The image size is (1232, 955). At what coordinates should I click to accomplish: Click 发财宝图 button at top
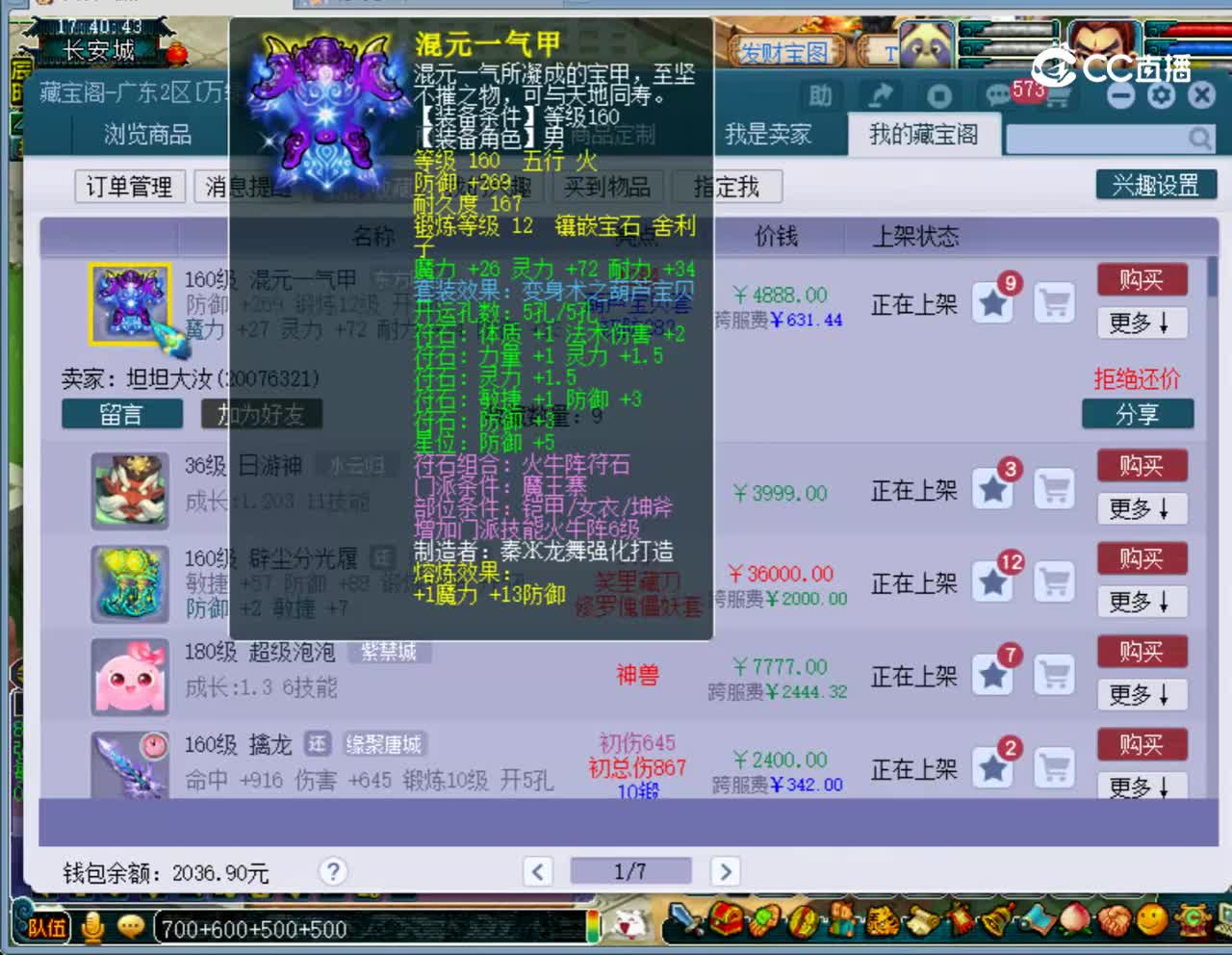pyautogui.click(x=784, y=52)
